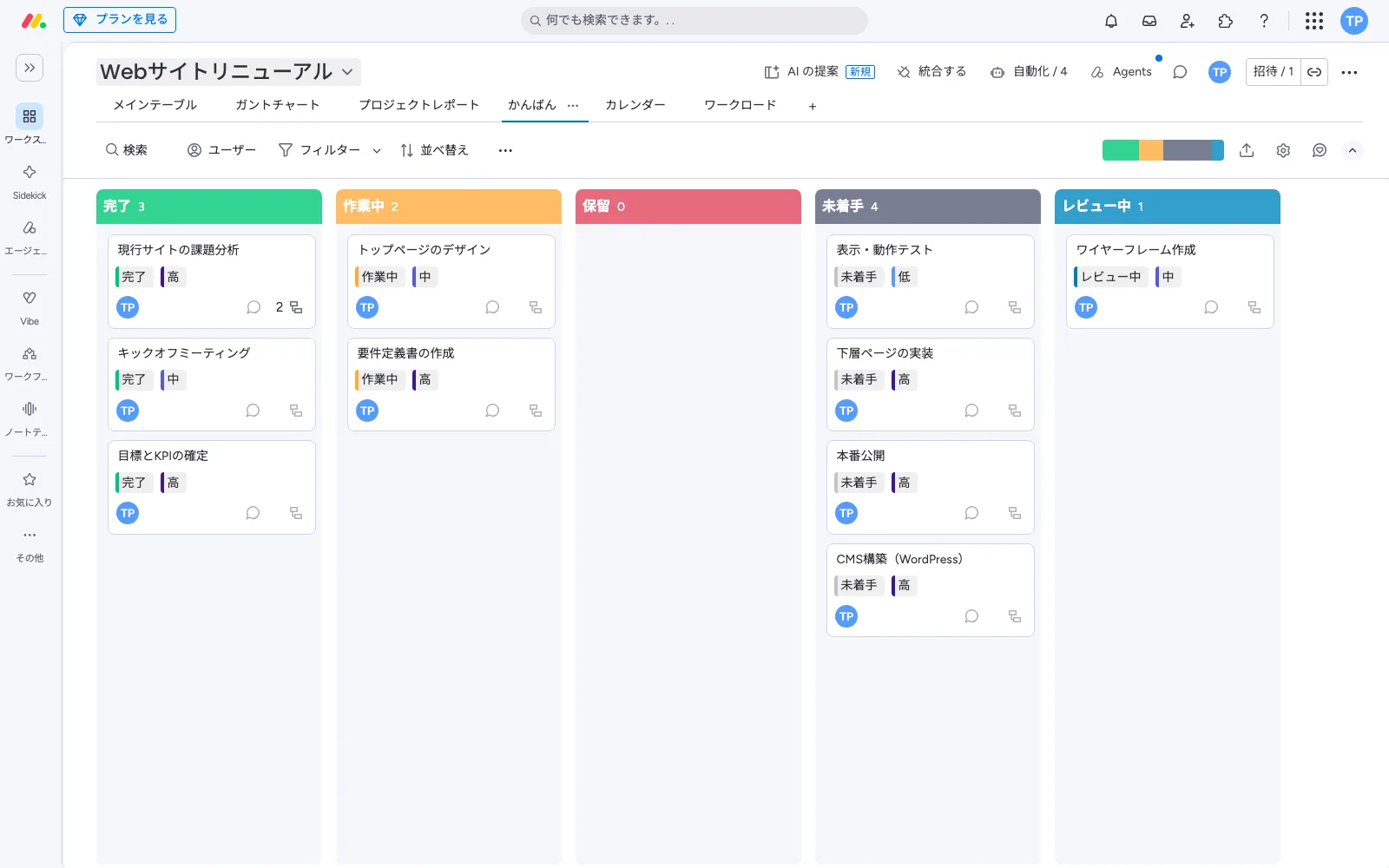Switch to the メインテーブル tab
The width and height of the screenshot is (1389, 868).
point(155,105)
